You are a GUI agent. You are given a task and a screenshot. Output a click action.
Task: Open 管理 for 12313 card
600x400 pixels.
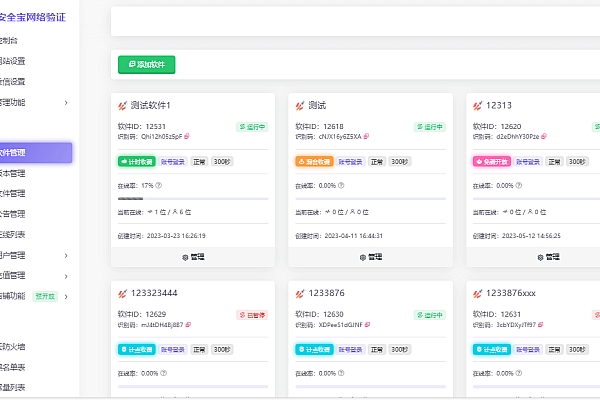coord(548,257)
